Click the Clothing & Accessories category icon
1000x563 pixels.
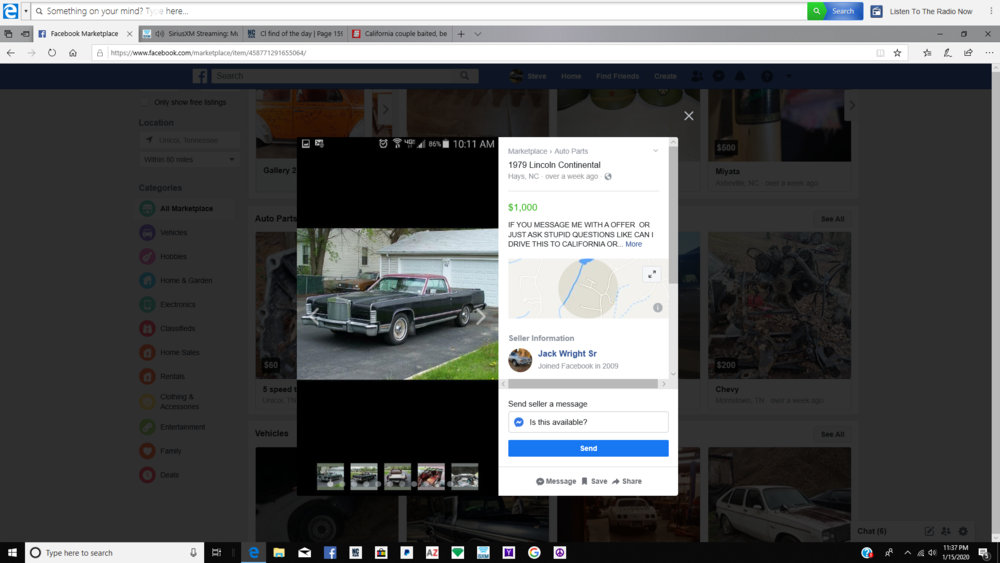click(147, 401)
